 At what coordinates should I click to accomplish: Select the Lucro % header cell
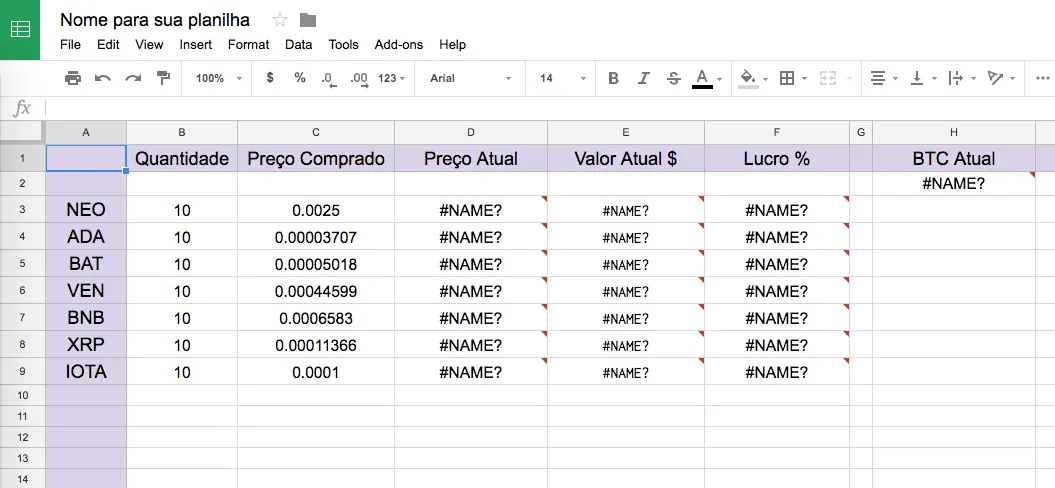(x=777, y=159)
